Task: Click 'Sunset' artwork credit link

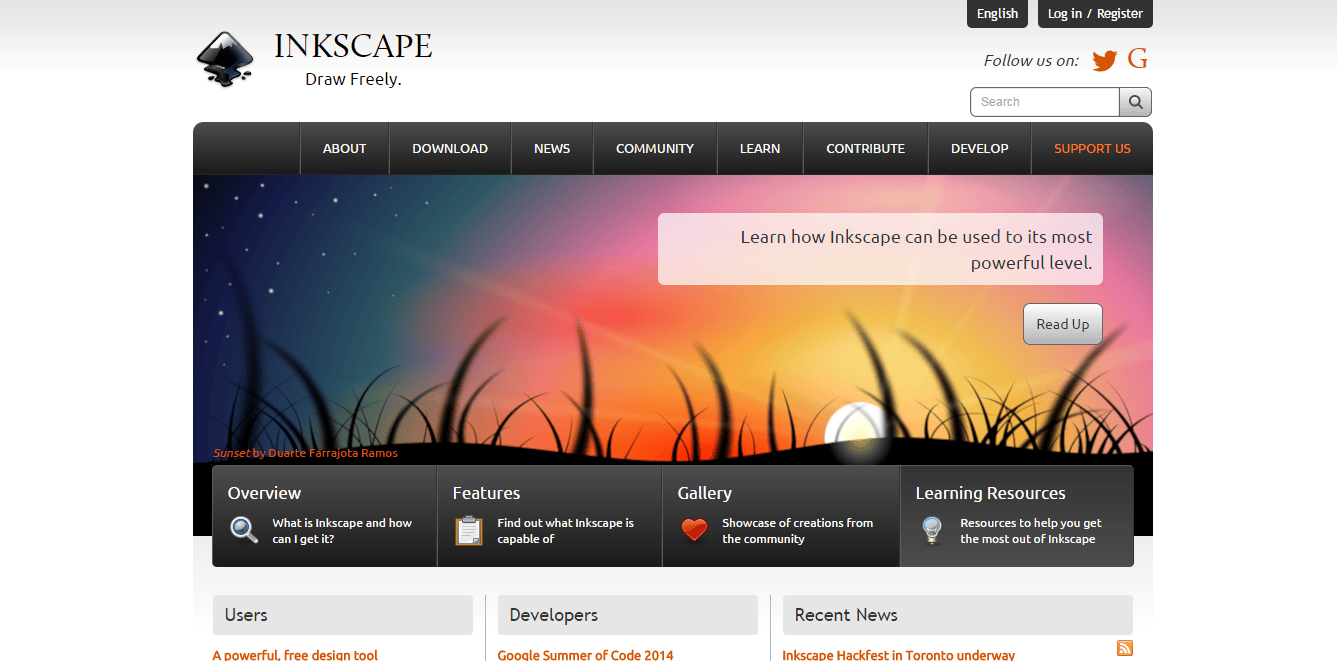Action: pyautogui.click(x=232, y=453)
